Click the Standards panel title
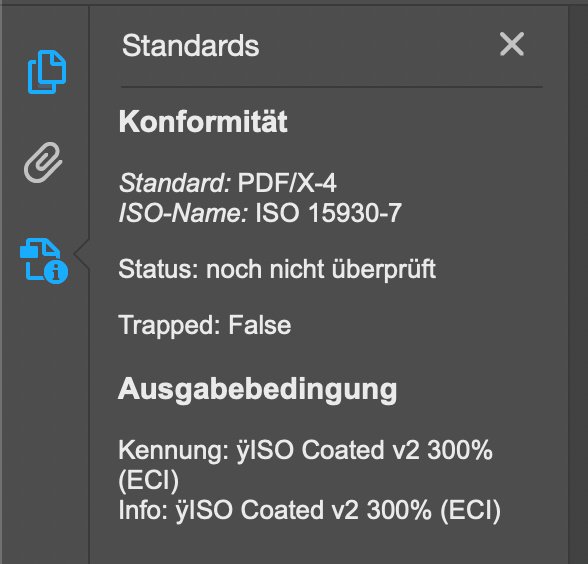The image size is (588, 564). pos(190,46)
